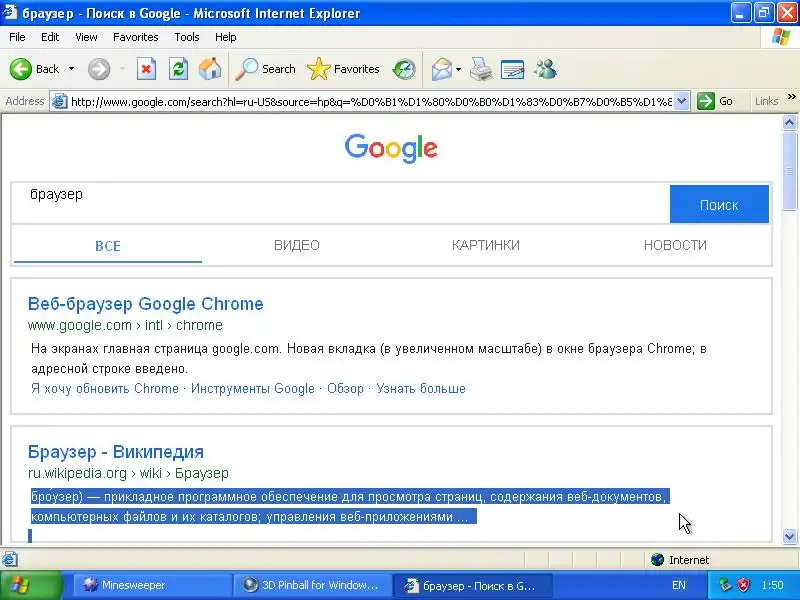Click the scrollbar down arrow
800x600 pixels.
(789, 536)
